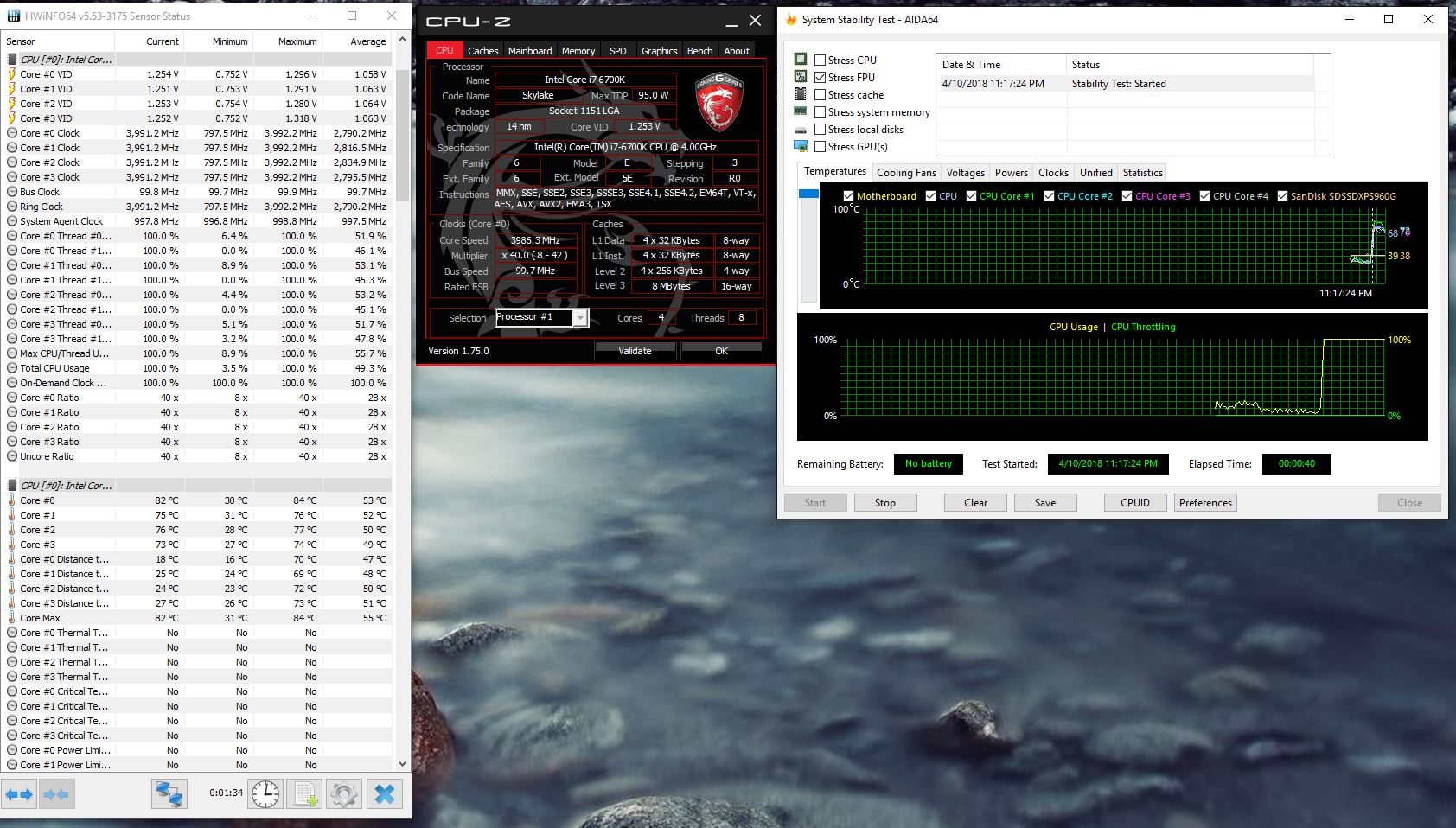Enable the Stress cache checkbox

pyautogui.click(x=820, y=95)
